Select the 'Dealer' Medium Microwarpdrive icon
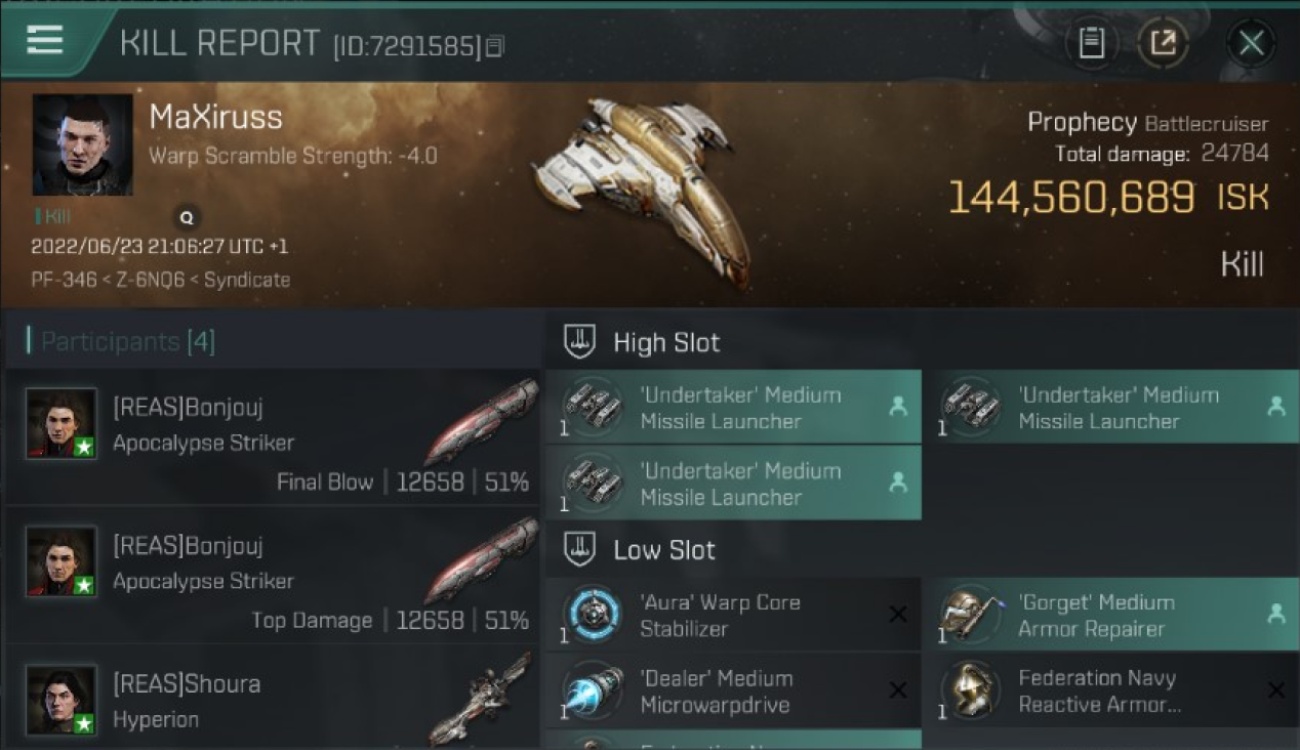 (x=592, y=690)
